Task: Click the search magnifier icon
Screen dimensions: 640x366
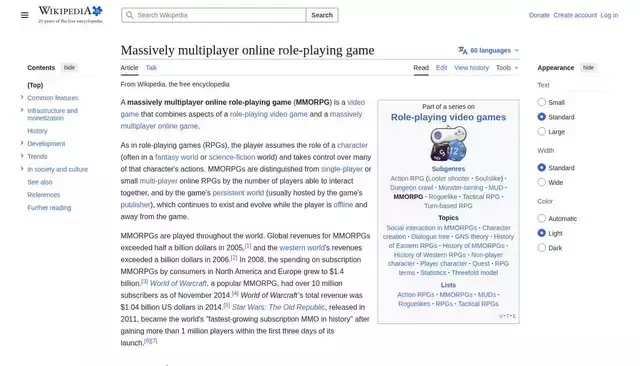Action: (130, 15)
